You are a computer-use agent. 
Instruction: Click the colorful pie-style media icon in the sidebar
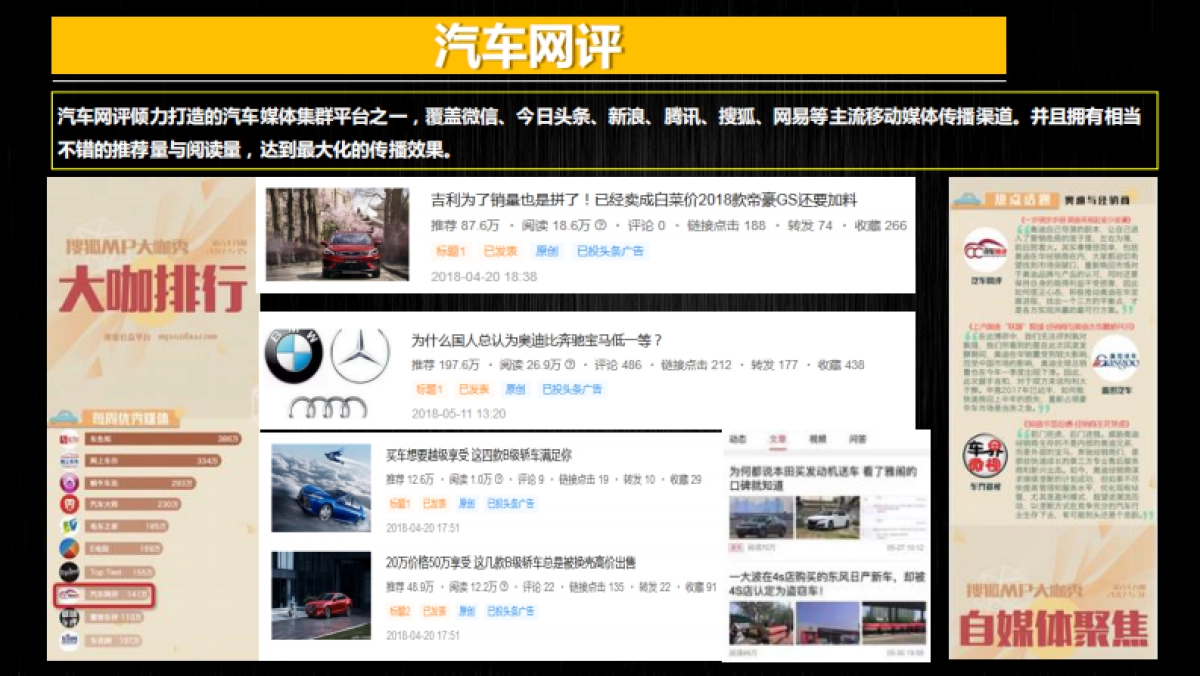click(66, 548)
